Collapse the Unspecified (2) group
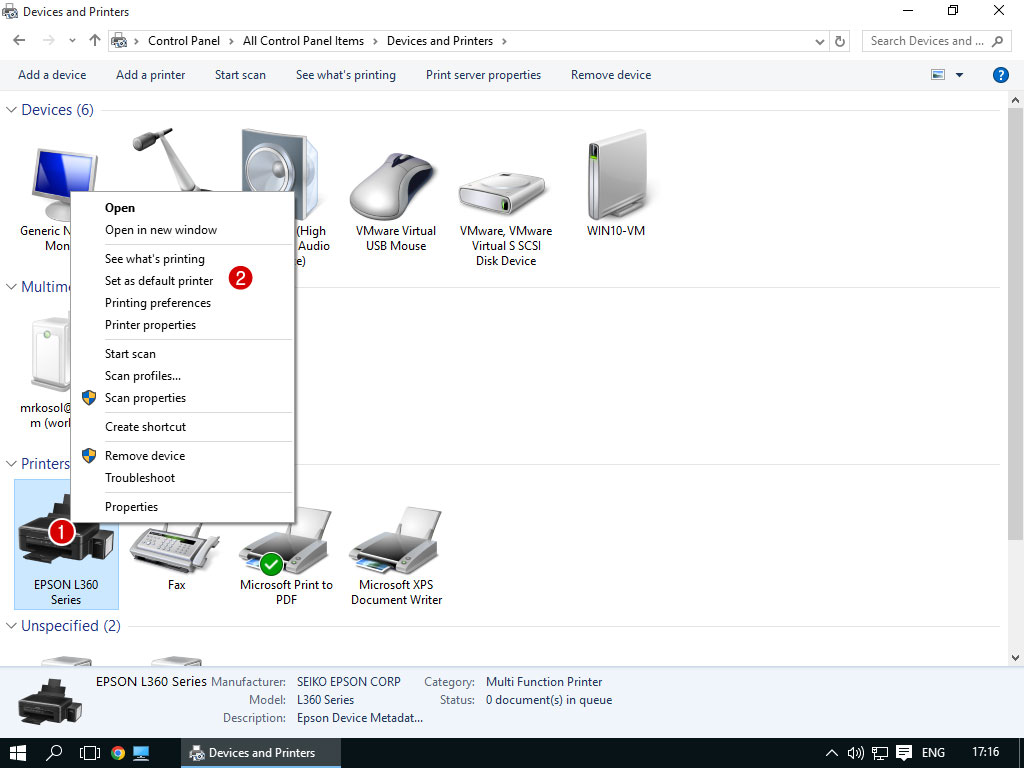The image size is (1024, 768). click(x=12, y=626)
